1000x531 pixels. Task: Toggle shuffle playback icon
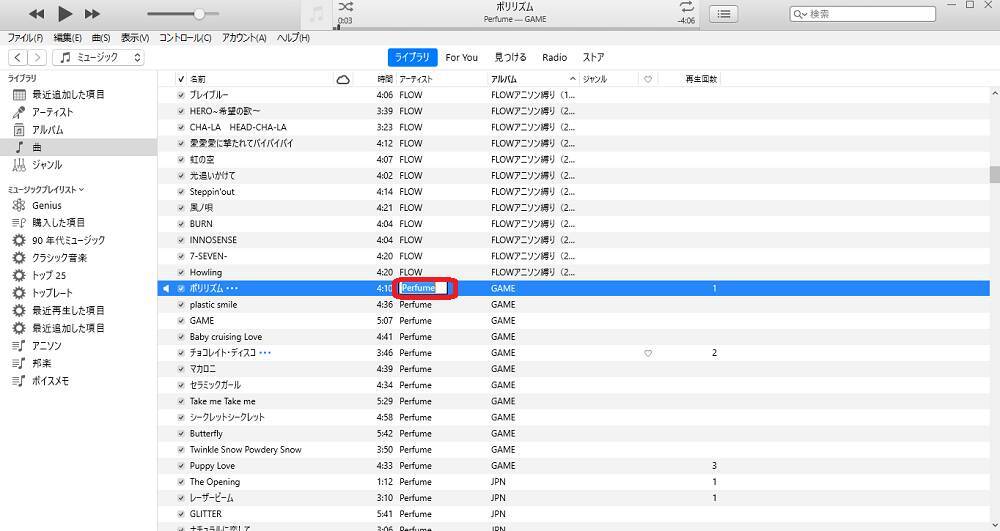click(345, 7)
